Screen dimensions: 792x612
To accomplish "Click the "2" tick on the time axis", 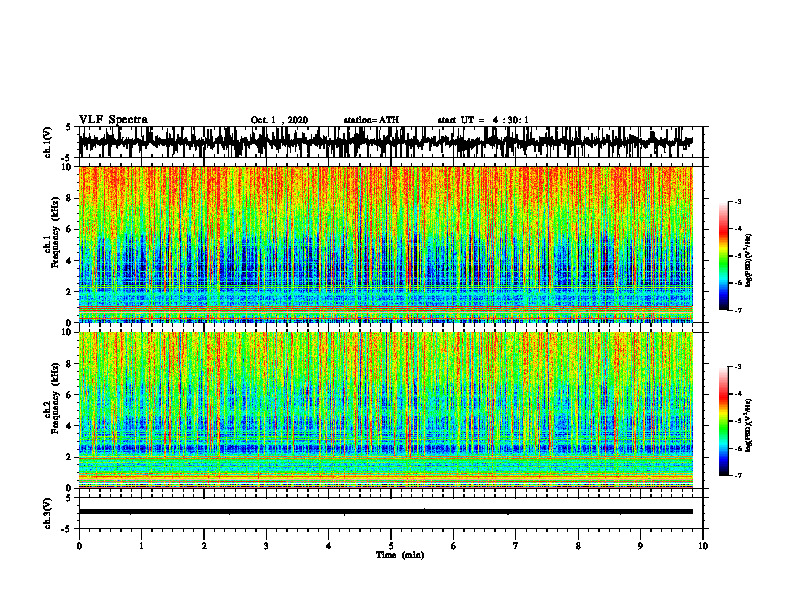I will (204, 546).
